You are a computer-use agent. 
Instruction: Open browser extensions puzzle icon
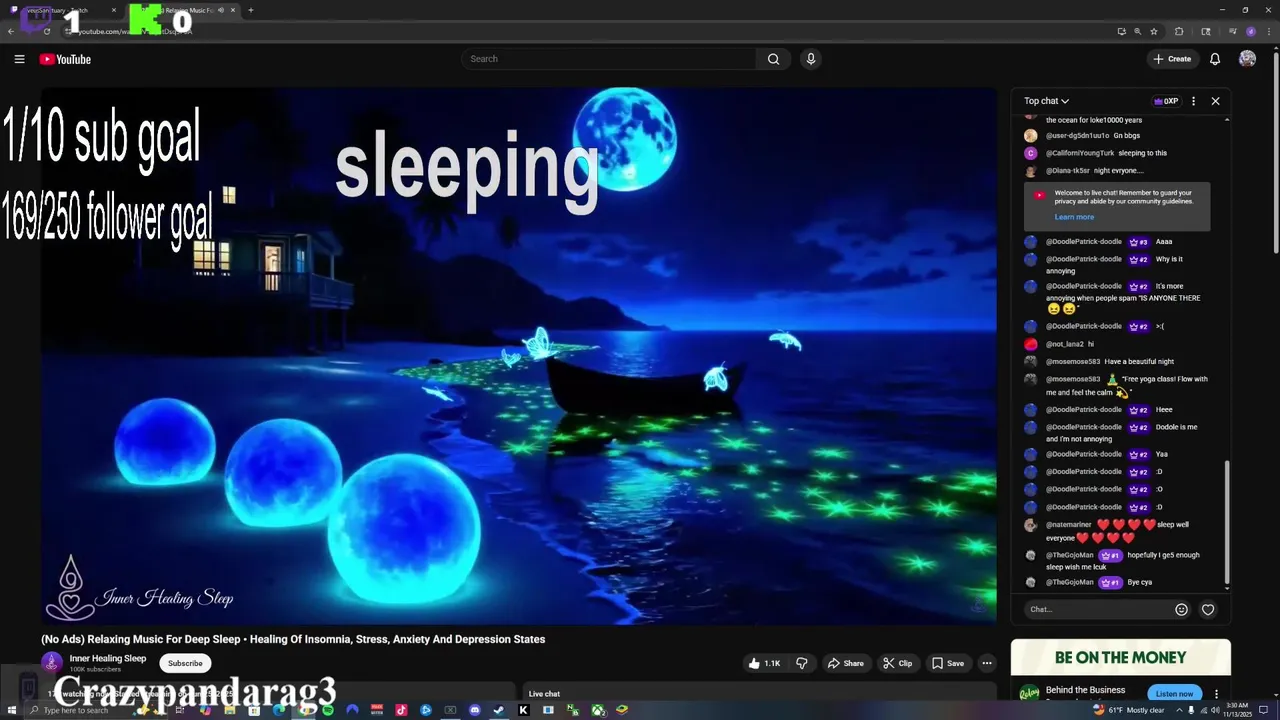[1179, 31]
